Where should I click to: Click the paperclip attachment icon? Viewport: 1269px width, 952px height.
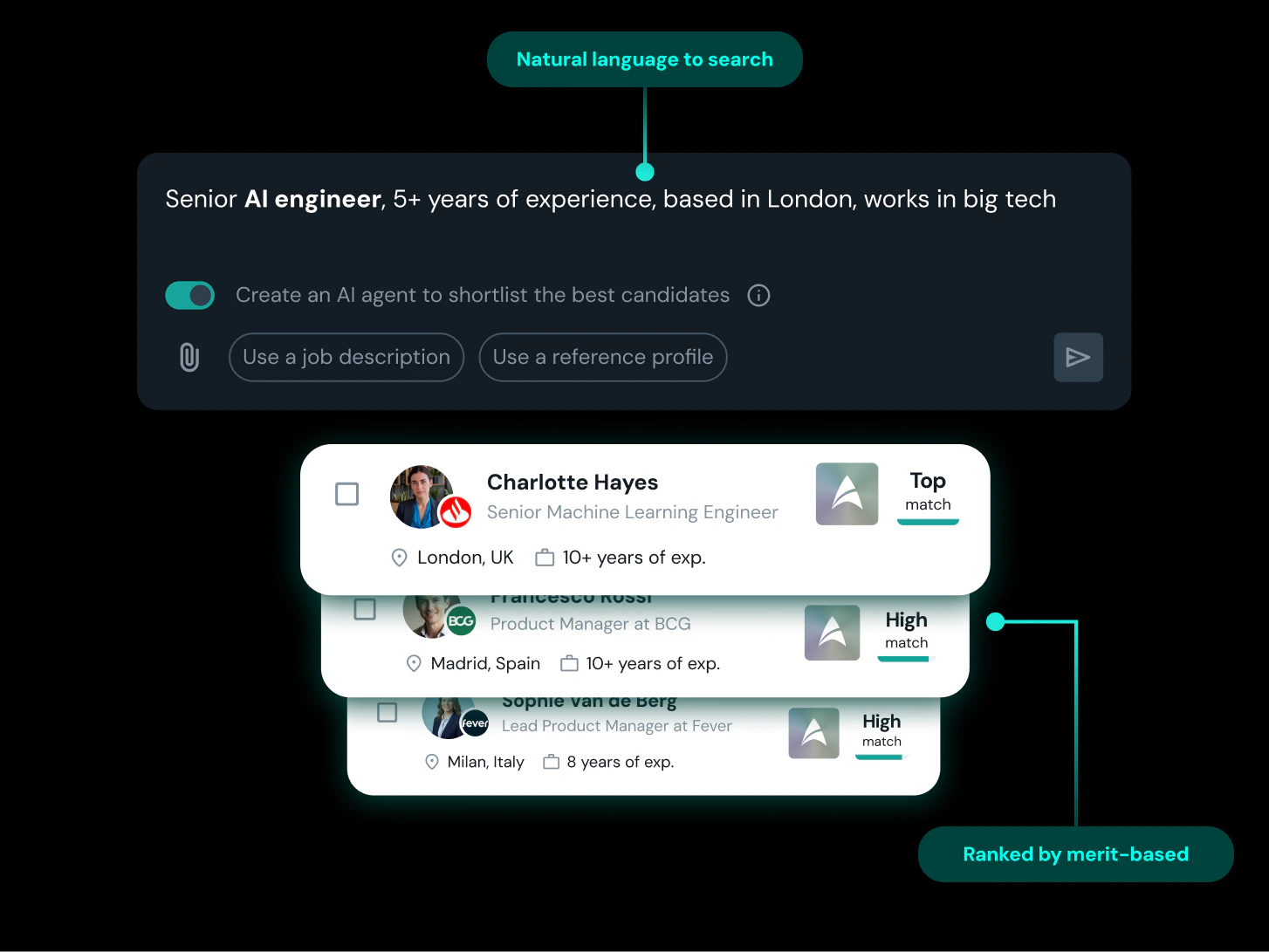189,357
